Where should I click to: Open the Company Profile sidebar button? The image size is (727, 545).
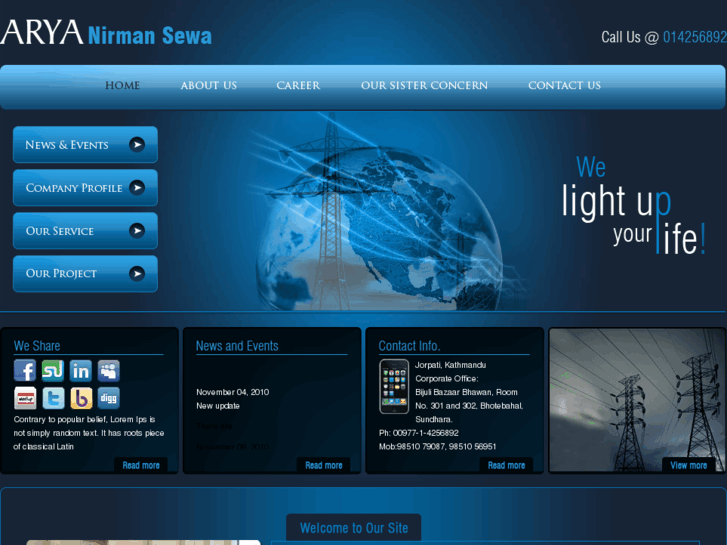(85, 187)
